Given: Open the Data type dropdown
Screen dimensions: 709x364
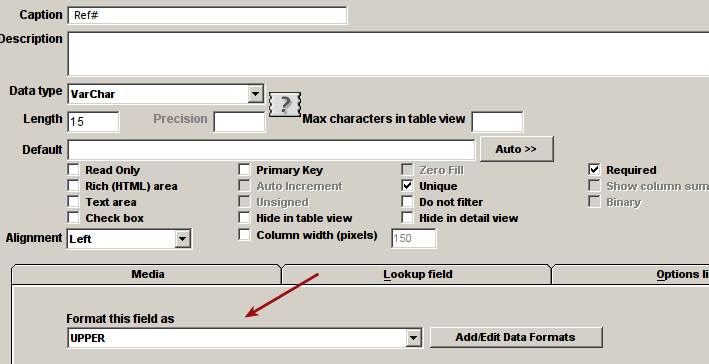Looking at the screenshot, I should 255,94.
